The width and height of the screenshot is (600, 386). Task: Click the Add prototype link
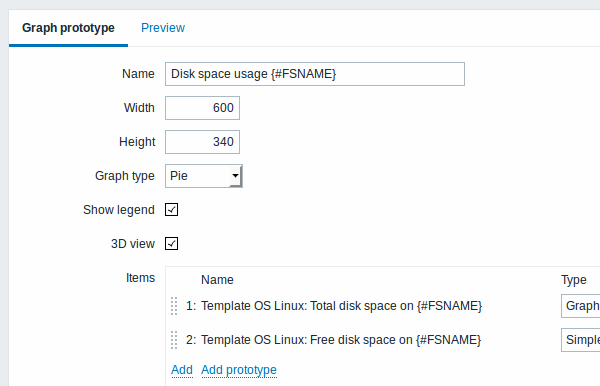tap(239, 370)
